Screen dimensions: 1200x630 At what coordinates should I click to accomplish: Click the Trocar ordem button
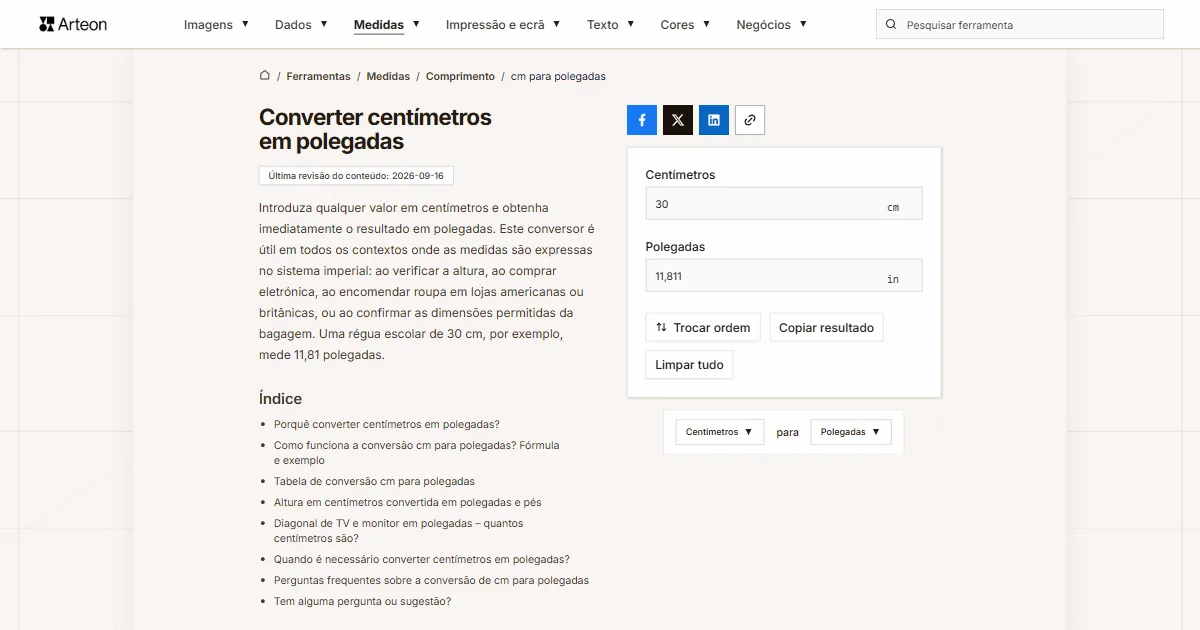(x=703, y=328)
